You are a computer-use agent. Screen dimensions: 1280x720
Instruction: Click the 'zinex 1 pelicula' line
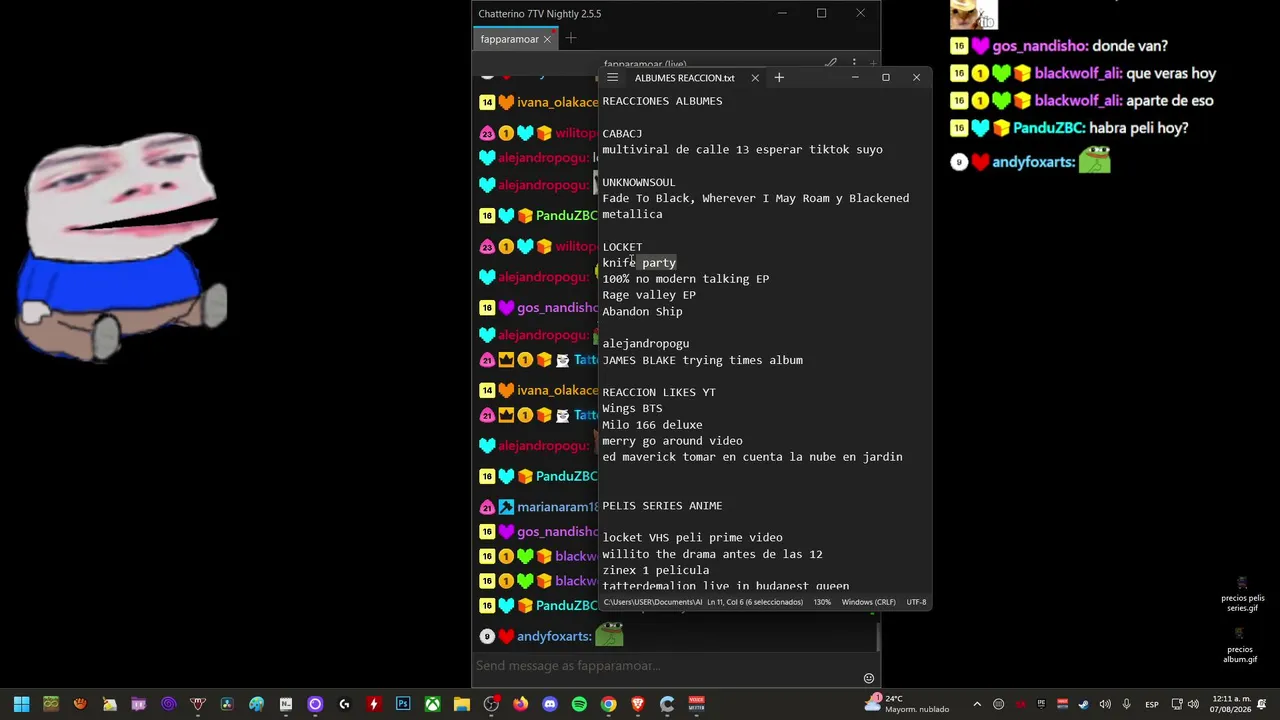tap(655, 570)
